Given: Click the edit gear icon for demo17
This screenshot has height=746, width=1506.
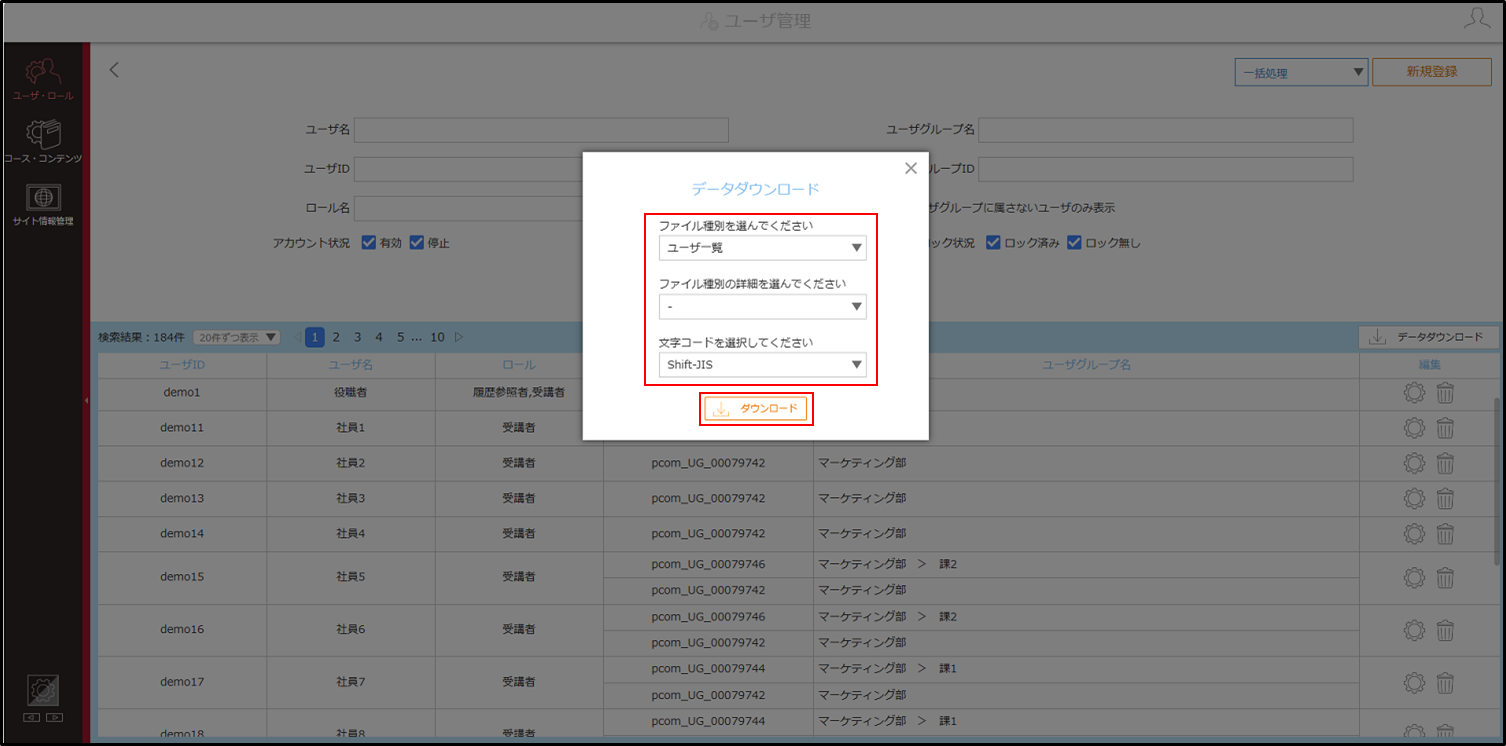Looking at the screenshot, I should (x=1414, y=683).
